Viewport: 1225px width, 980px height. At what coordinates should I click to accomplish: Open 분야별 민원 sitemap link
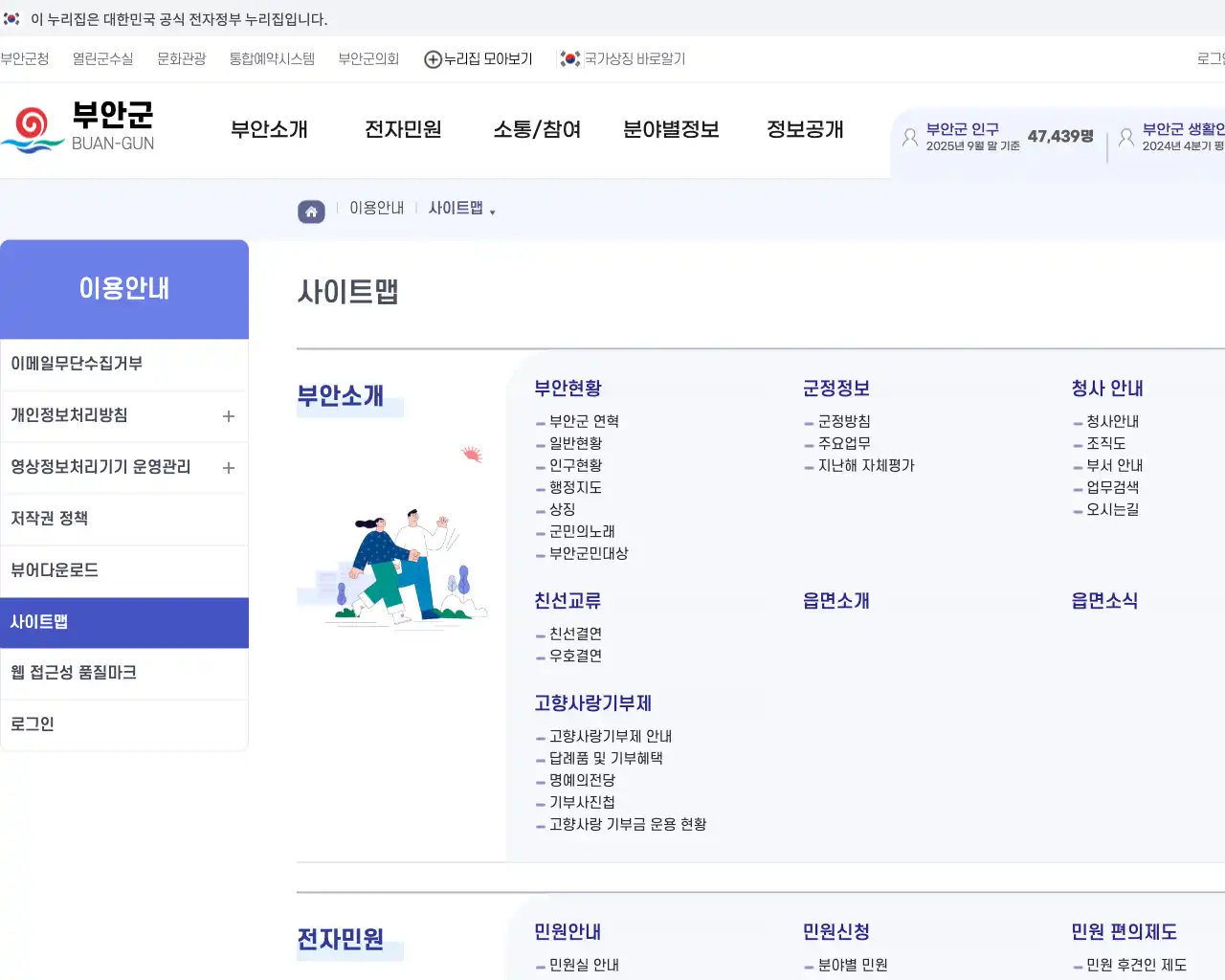853,965
